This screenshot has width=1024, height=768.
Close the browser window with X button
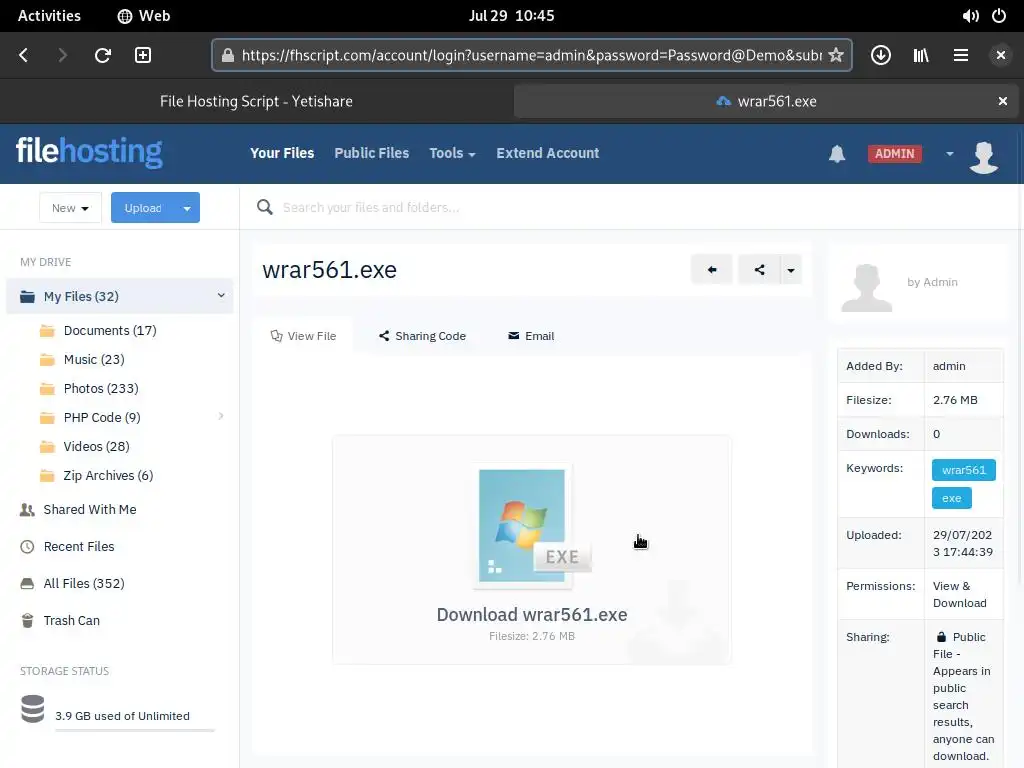pos(1000,56)
